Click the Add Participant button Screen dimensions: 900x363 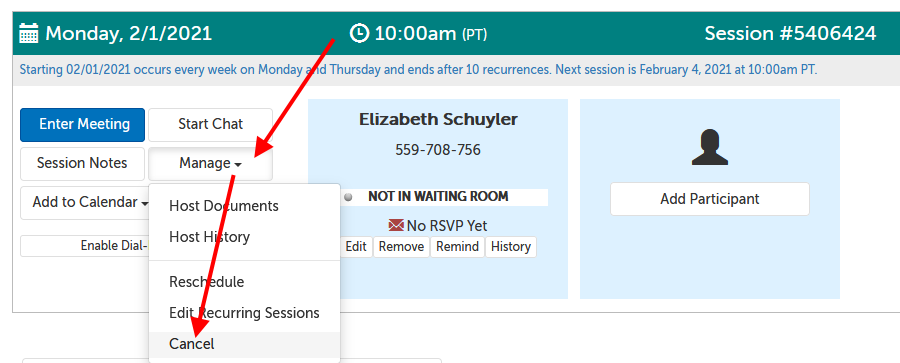(x=709, y=199)
